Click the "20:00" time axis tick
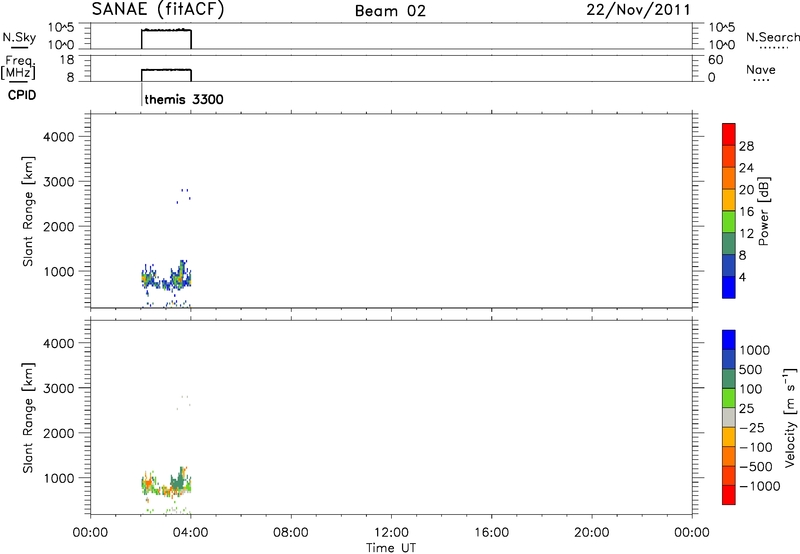 pos(592,533)
